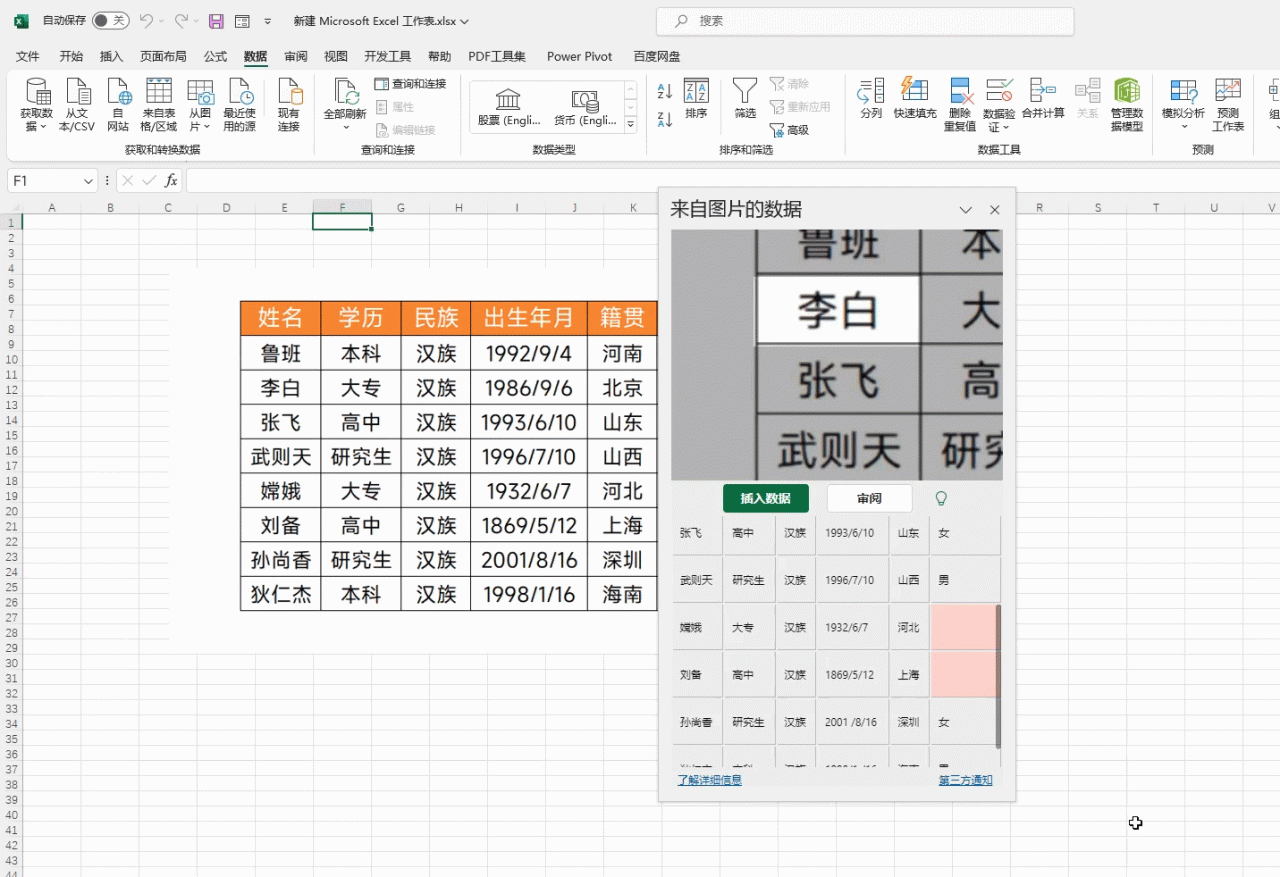
Task: Click the 审阅 button in the picture pane
Action: point(869,498)
